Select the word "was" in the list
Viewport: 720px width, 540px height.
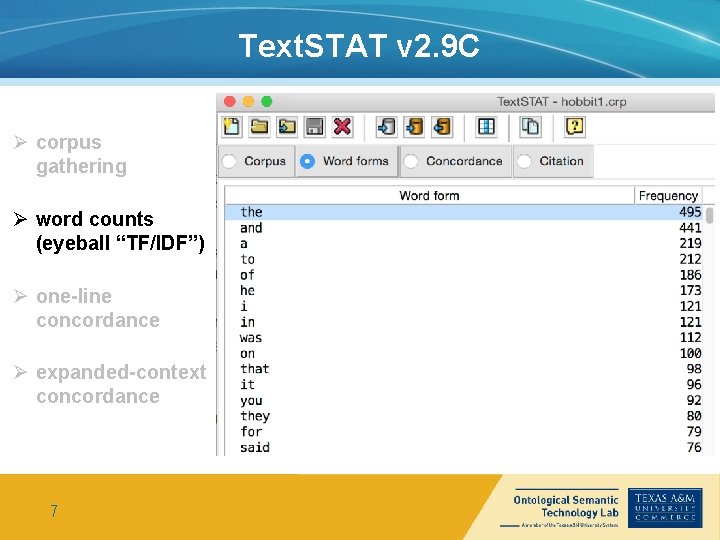[x=251, y=338]
